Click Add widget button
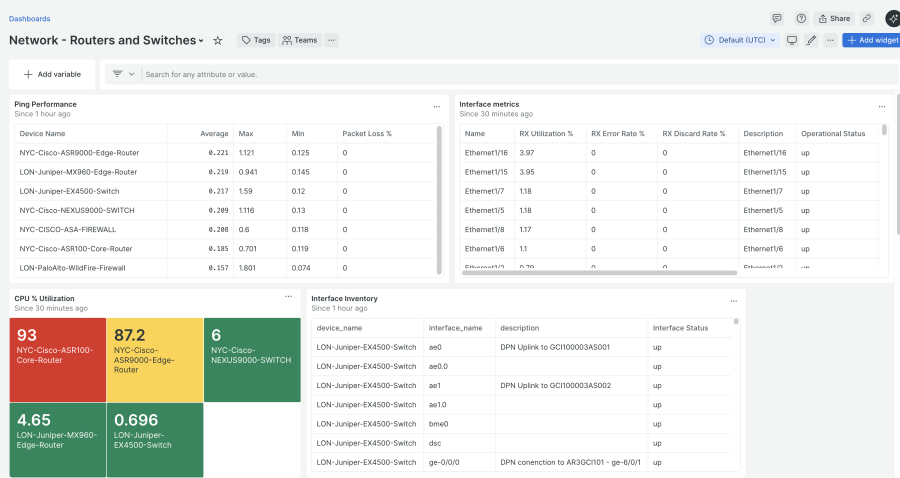This screenshot has width=900, height=478. (872, 40)
